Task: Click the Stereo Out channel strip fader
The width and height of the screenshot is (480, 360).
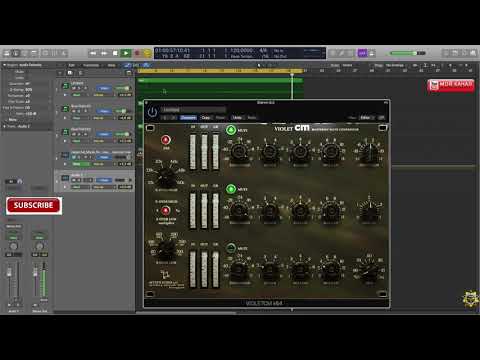Action: coord(35,272)
